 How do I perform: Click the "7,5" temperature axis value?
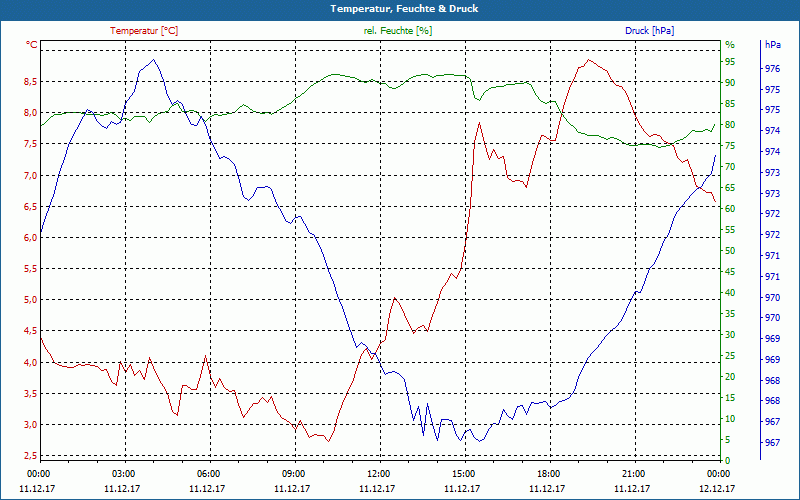tap(31, 144)
